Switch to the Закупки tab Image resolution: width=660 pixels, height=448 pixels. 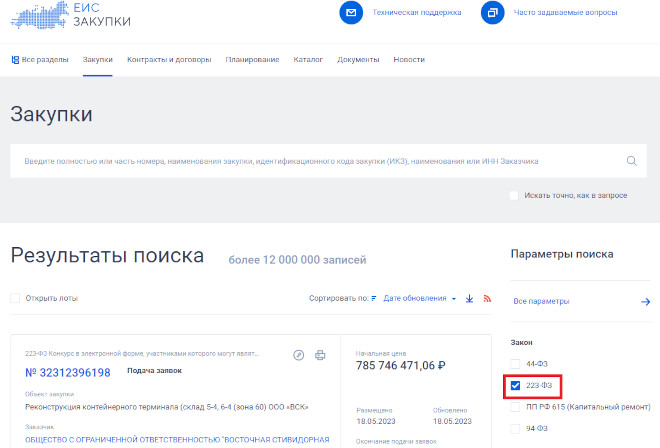coord(98,60)
